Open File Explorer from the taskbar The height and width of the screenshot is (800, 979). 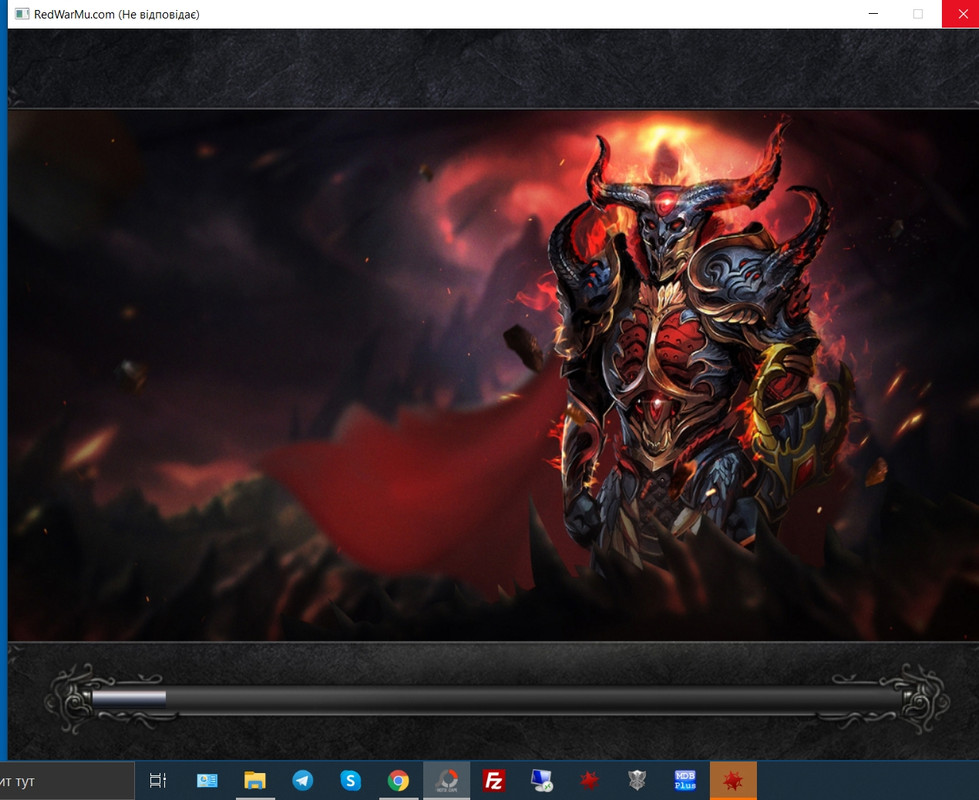click(255, 780)
